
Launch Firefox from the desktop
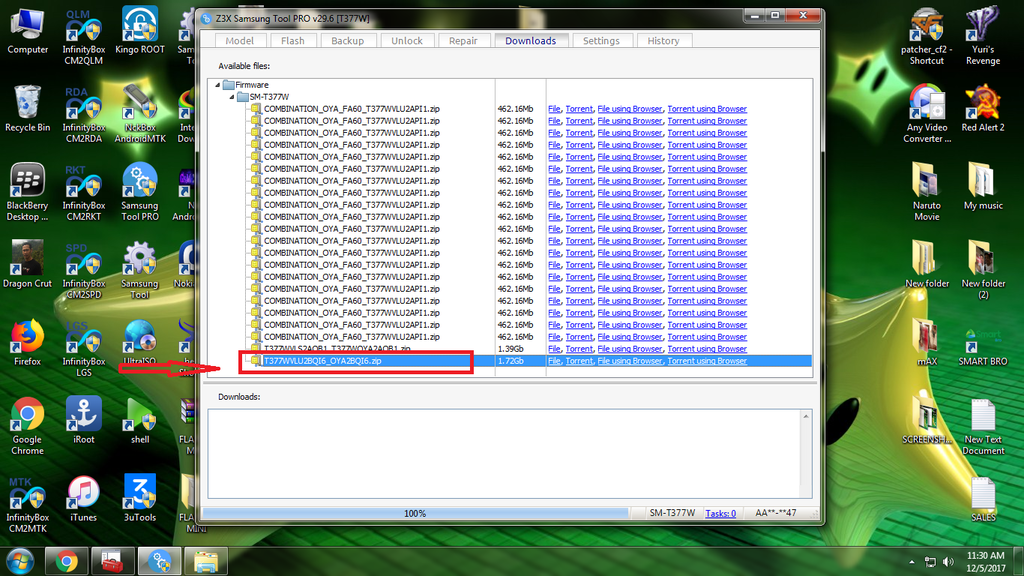(x=27, y=342)
